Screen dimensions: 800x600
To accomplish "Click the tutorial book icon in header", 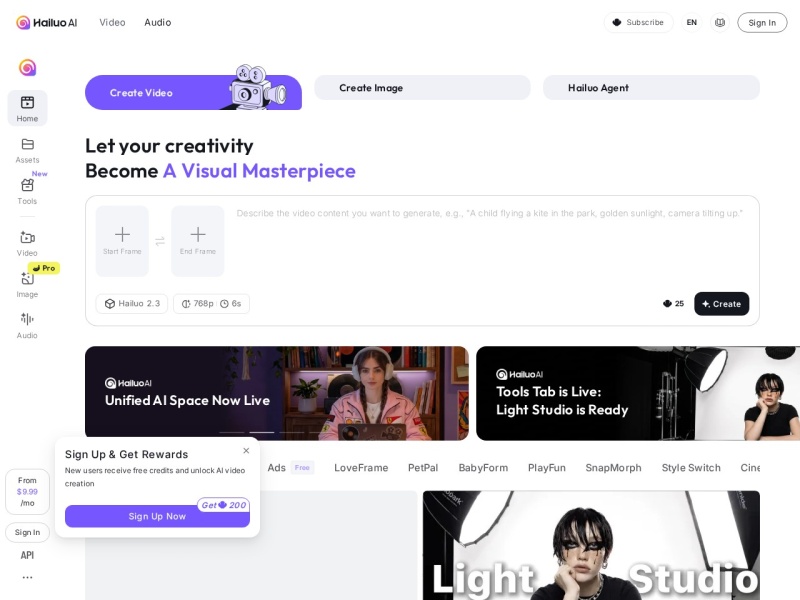I will click(x=719, y=22).
